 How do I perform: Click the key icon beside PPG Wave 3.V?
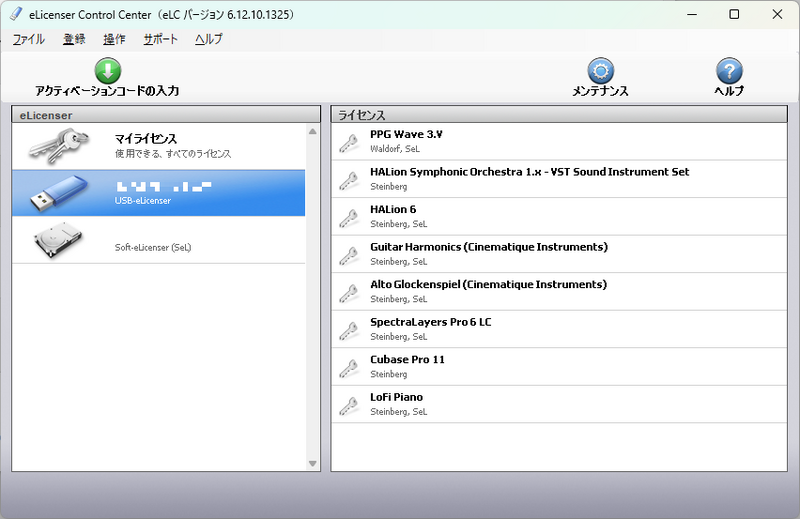tap(349, 143)
